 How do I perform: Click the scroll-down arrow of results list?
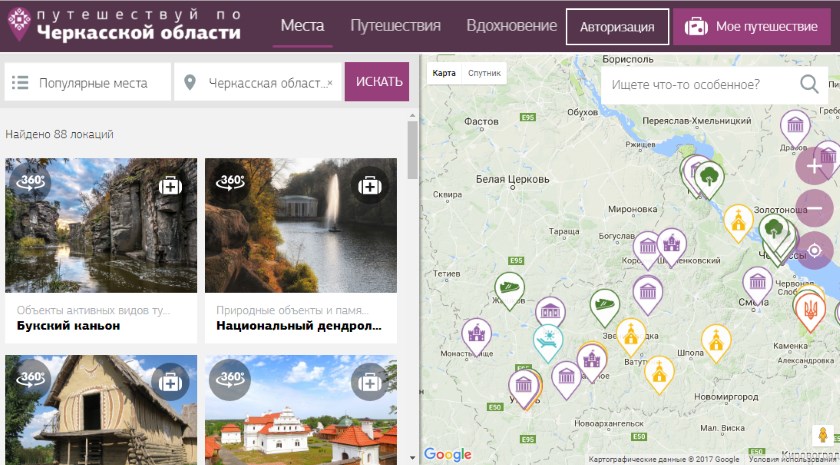point(412,458)
